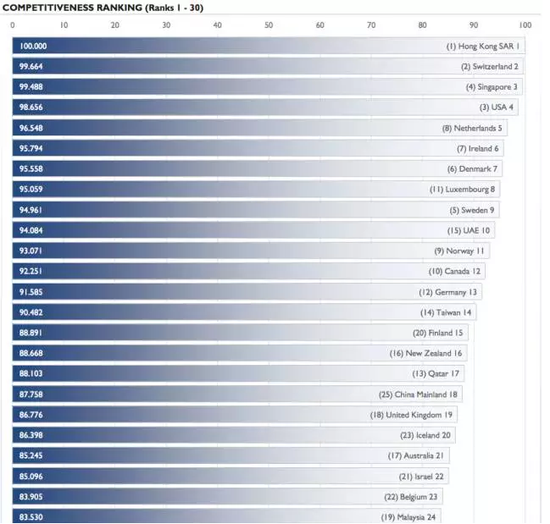Click the Competitiveness Ranking chart title
This screenshot has width=550, height=524.
(103, 7)
